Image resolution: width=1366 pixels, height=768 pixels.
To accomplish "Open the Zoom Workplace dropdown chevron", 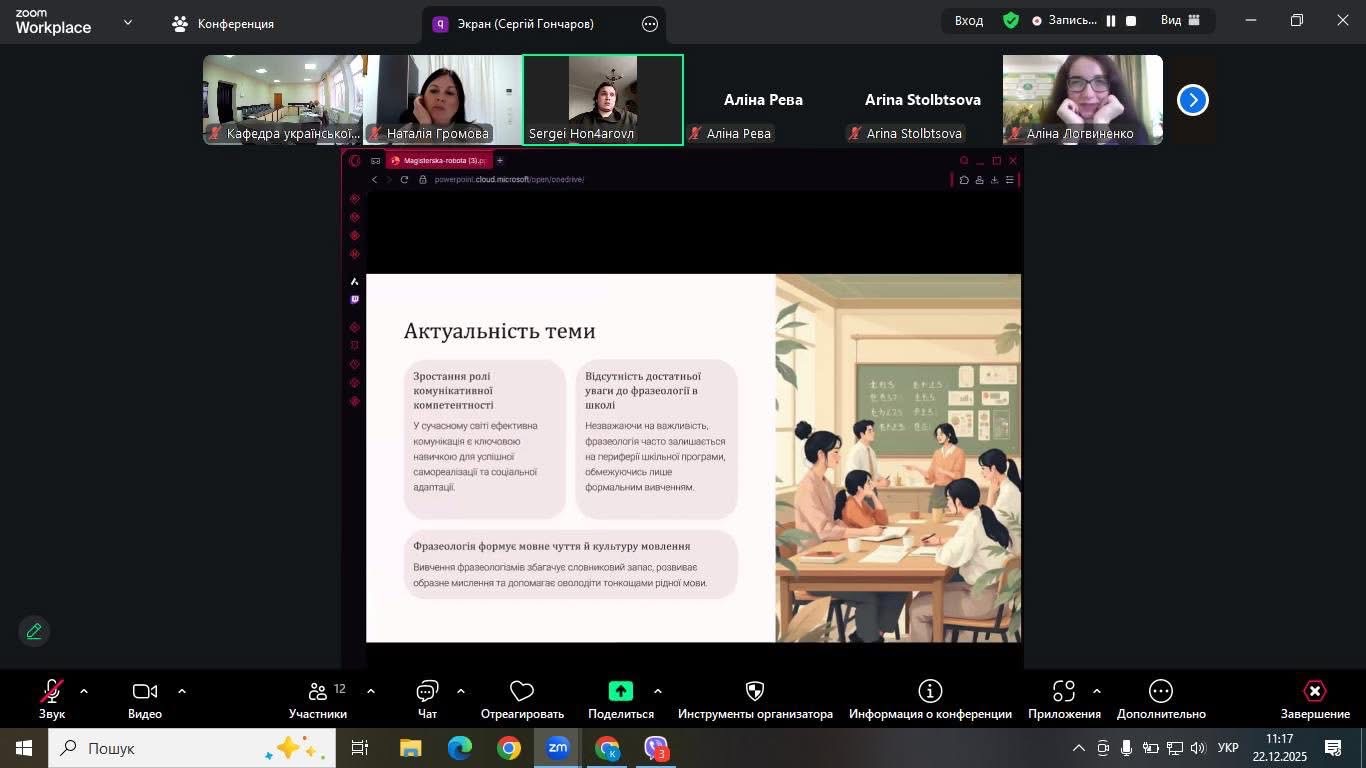I will pyautogui.click(x=128, y=22).
